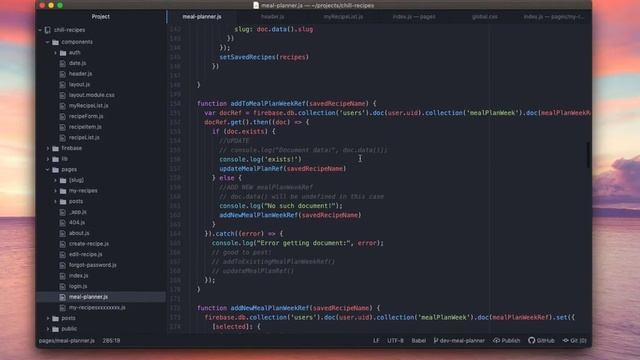640x360 pixels.
Task: Click the about.js file icon
Action: pyautogui.click(x=62, y=233)
